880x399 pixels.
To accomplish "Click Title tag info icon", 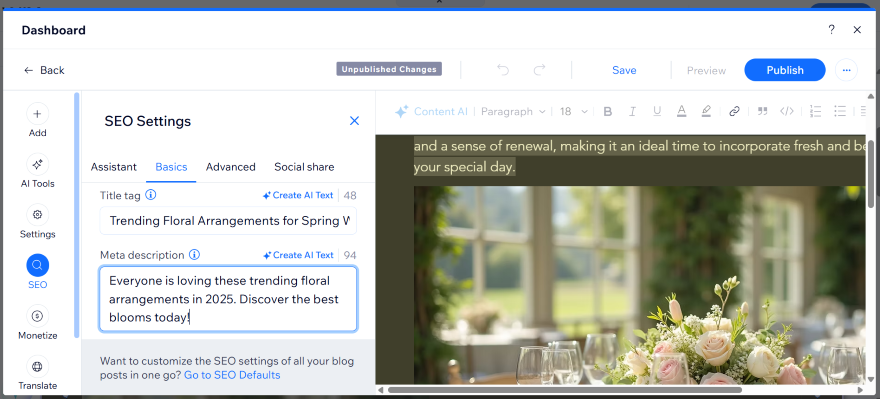I will 150,195.
